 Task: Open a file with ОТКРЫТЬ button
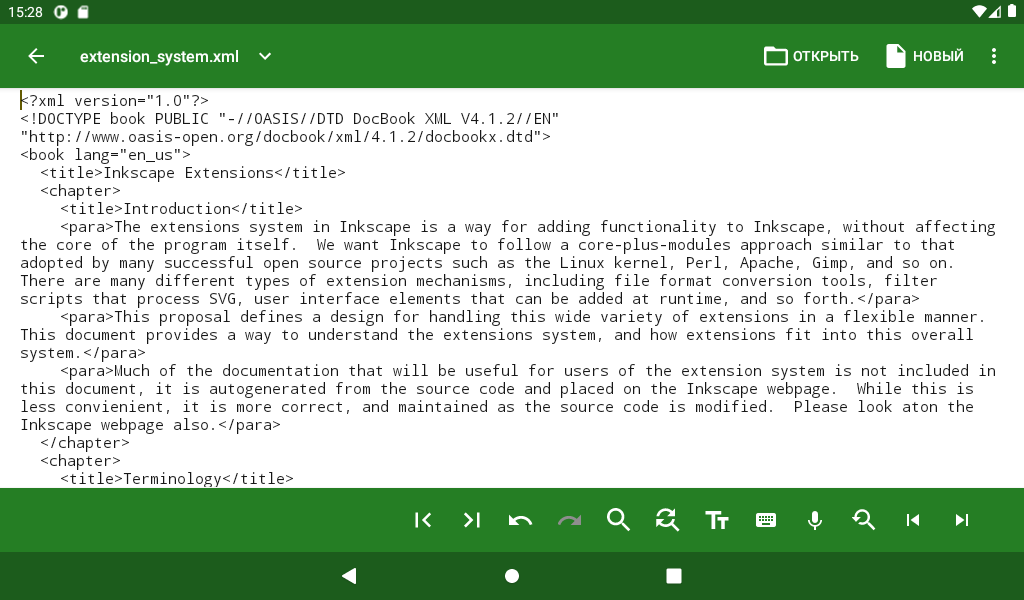tap(811, 56)
